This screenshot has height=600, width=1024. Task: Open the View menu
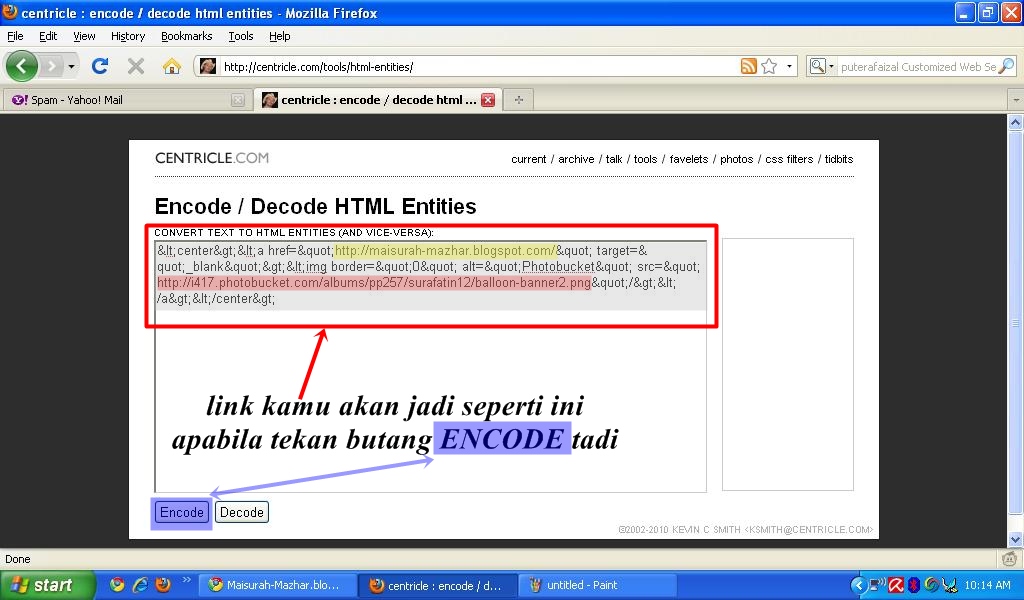coord(84,36)
